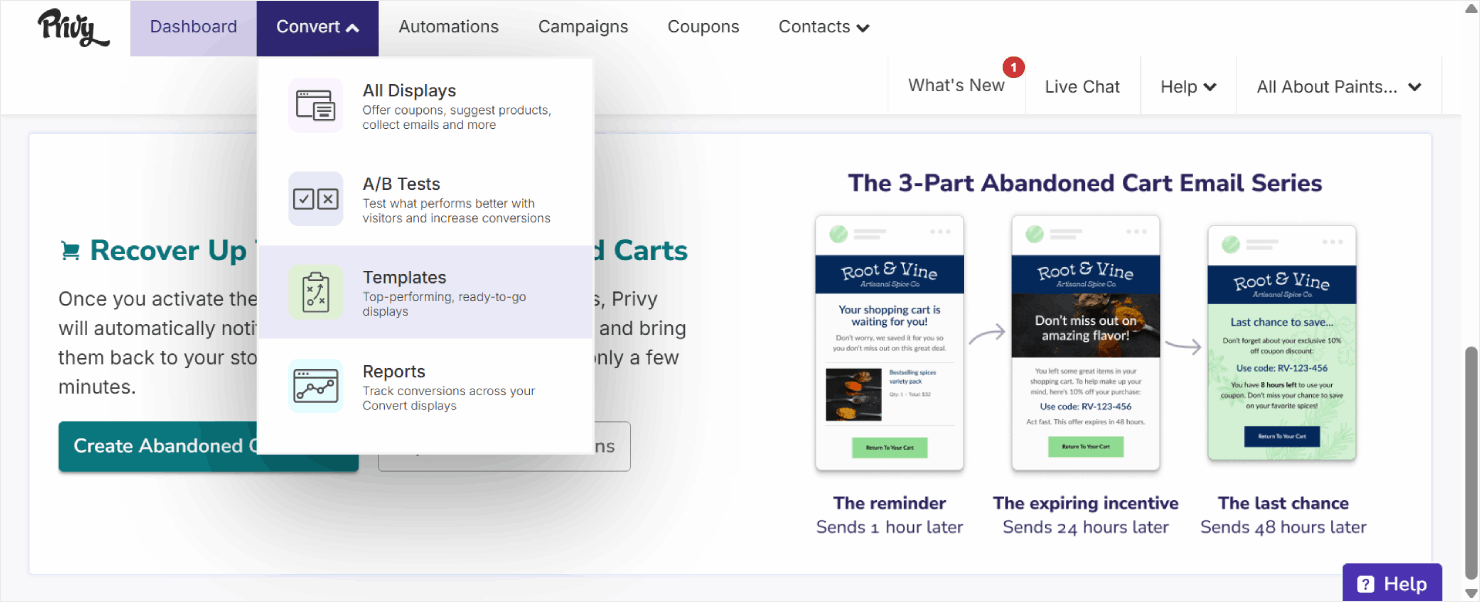1480x602 pixels.
Task: Select the Templates clipboard icon
Action: click(x=316, y=291)
